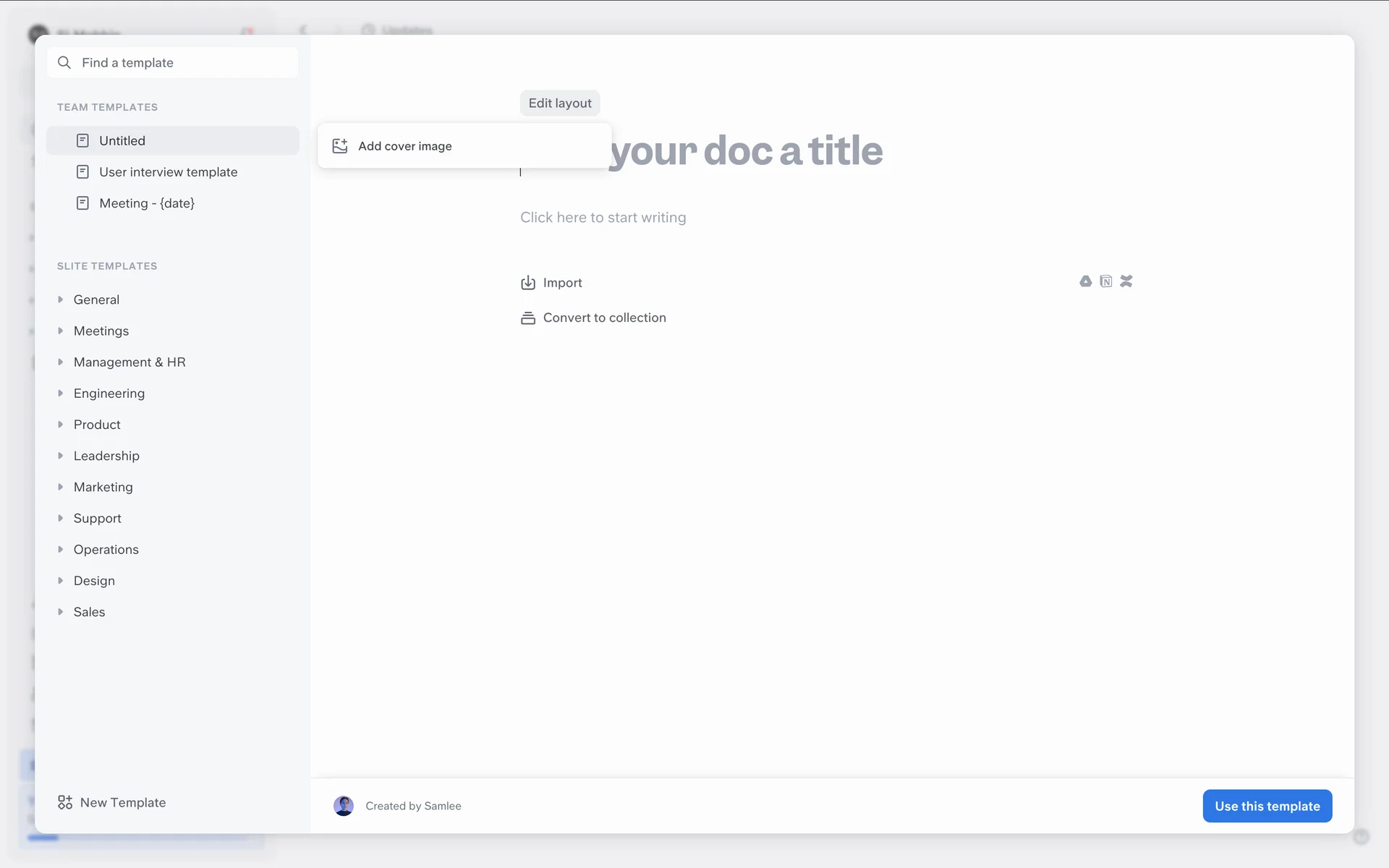Expand the Marketing templates category
1389x868 pixels.
point(61,487)
